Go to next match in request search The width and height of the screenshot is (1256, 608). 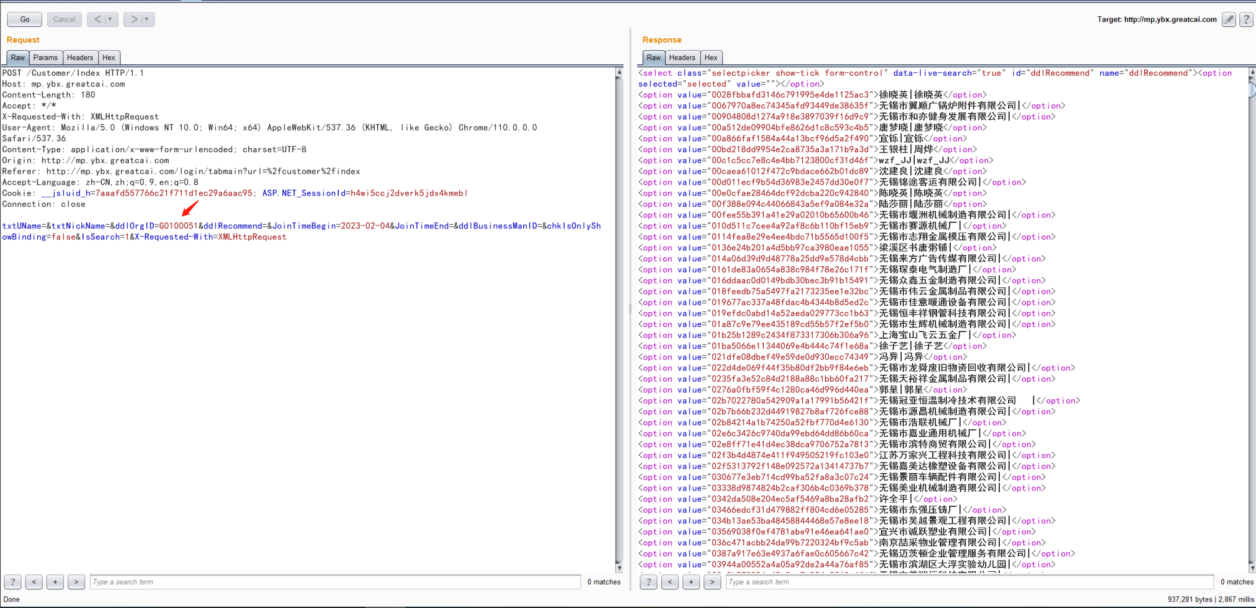click(75, 582)
